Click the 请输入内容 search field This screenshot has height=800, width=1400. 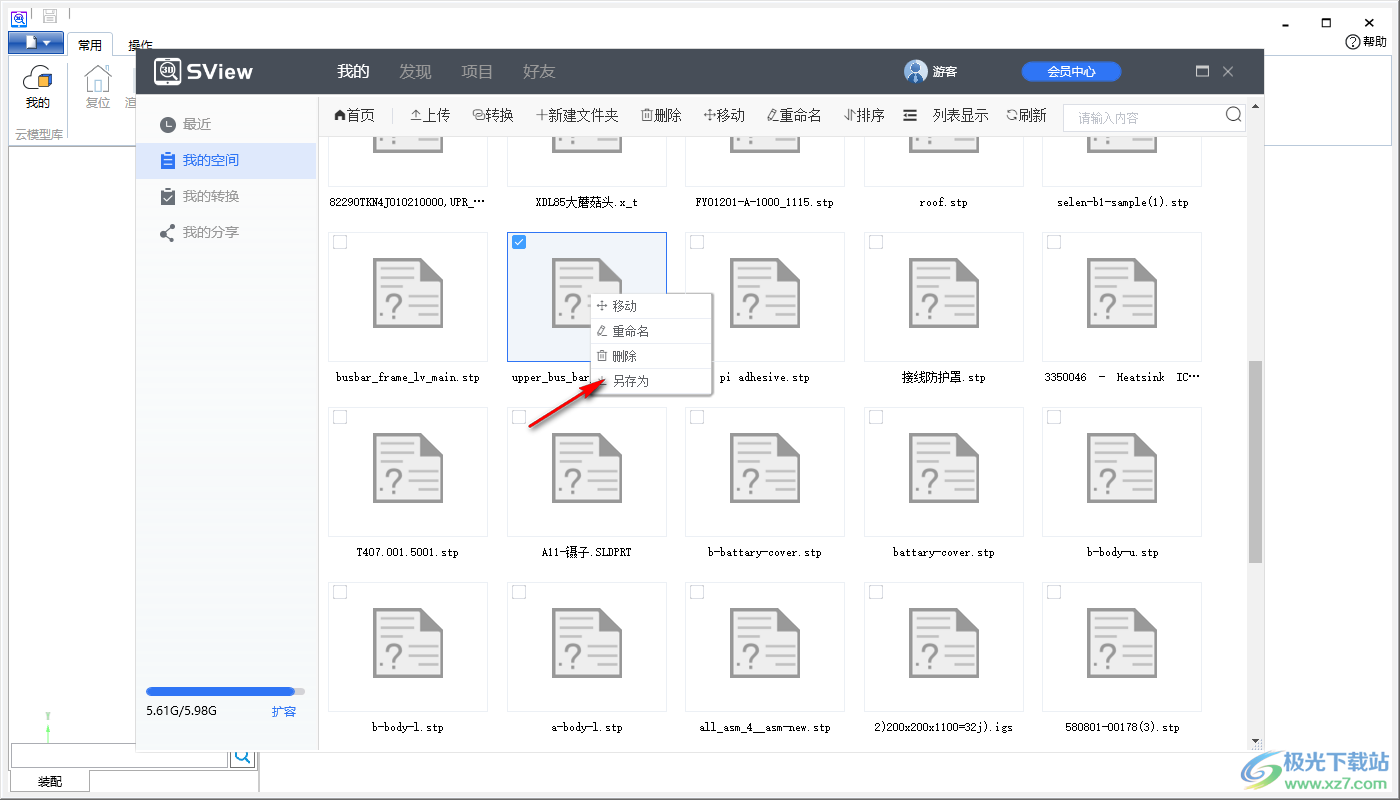pyautogui.click(x=1145, y=117)
